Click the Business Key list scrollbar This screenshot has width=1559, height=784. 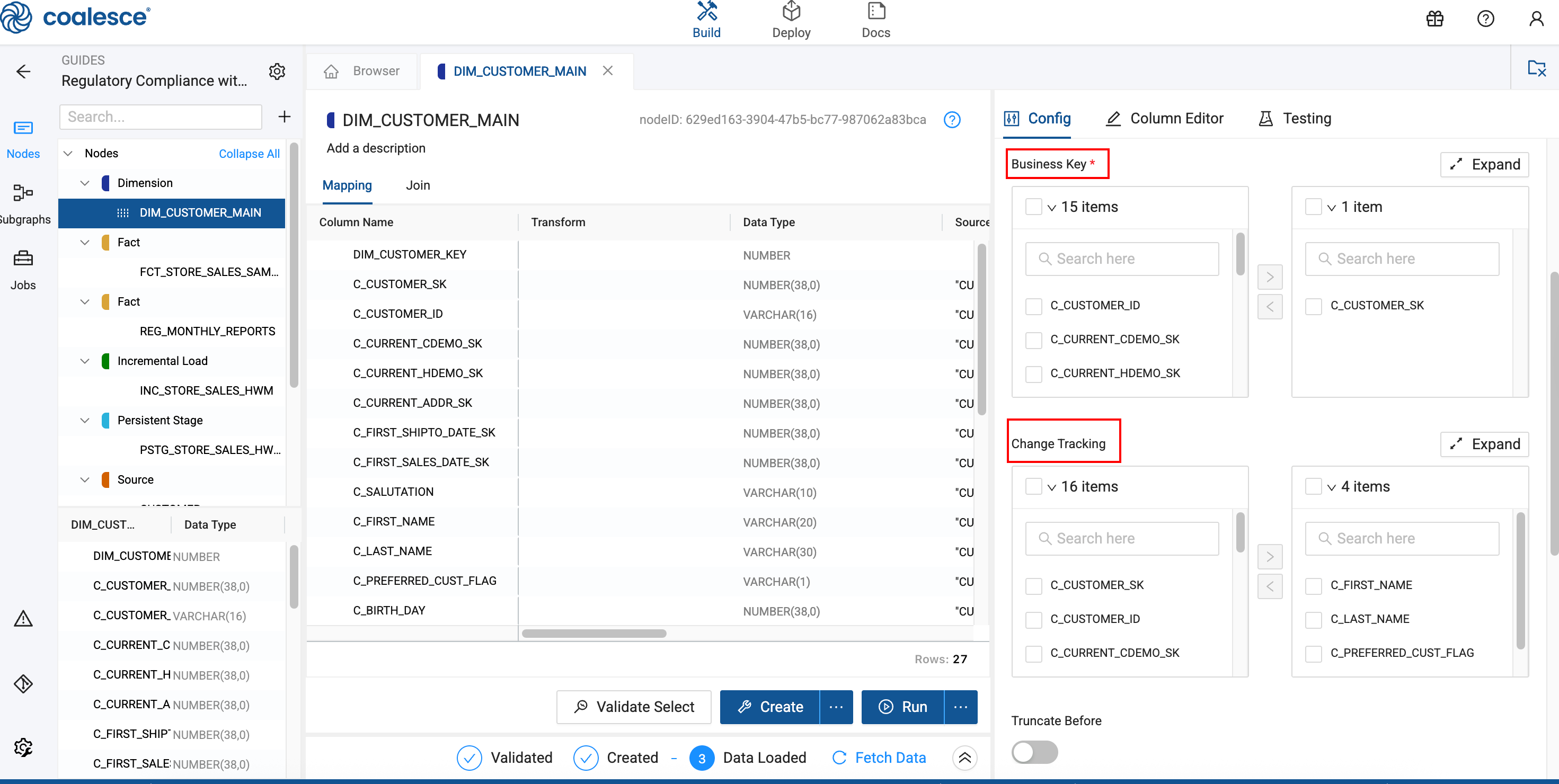pos(1239,253)
